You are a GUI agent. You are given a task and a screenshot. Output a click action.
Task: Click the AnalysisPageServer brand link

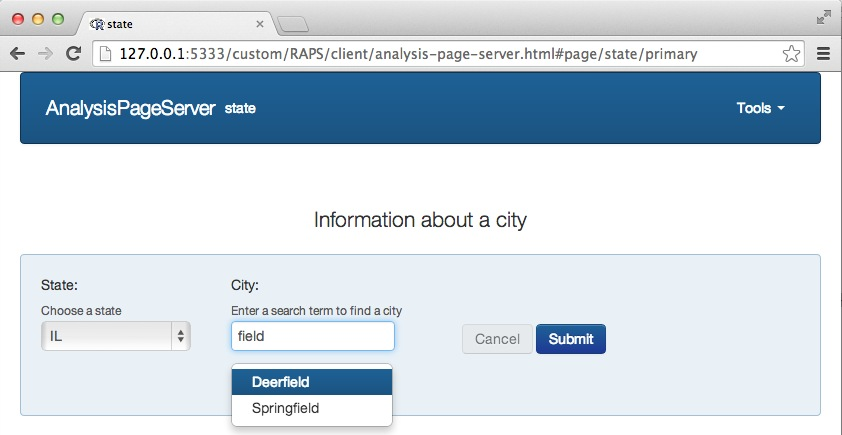point(130,108)
